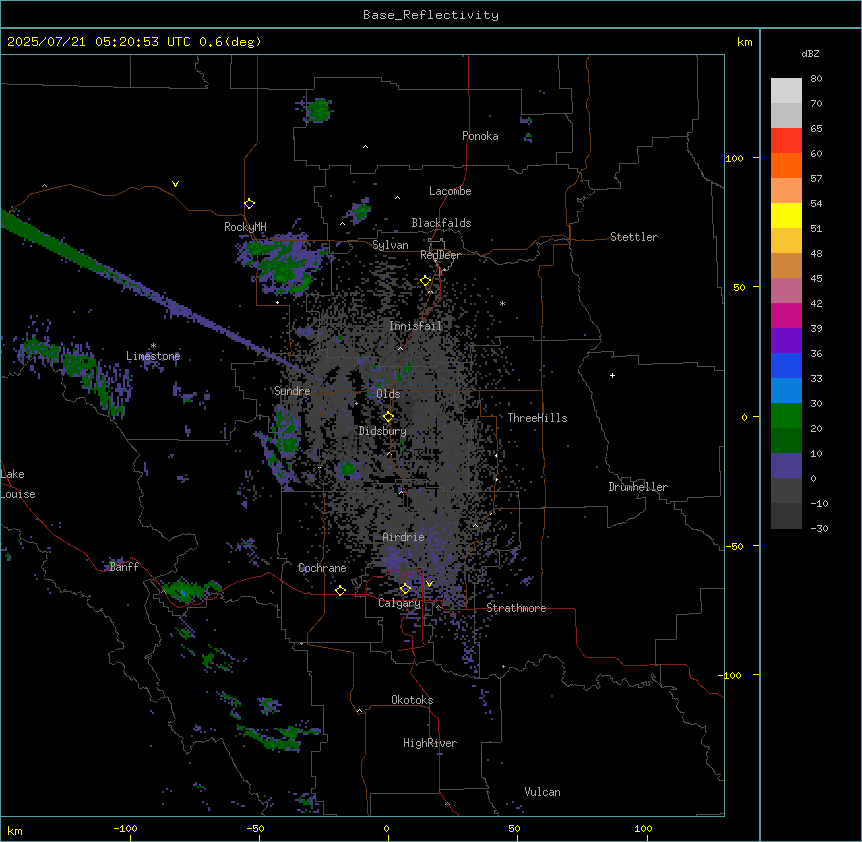862x842 pixels.
Task: Select the yellow diamond marker between Olds and Didsbury
Action: (388, 417)
